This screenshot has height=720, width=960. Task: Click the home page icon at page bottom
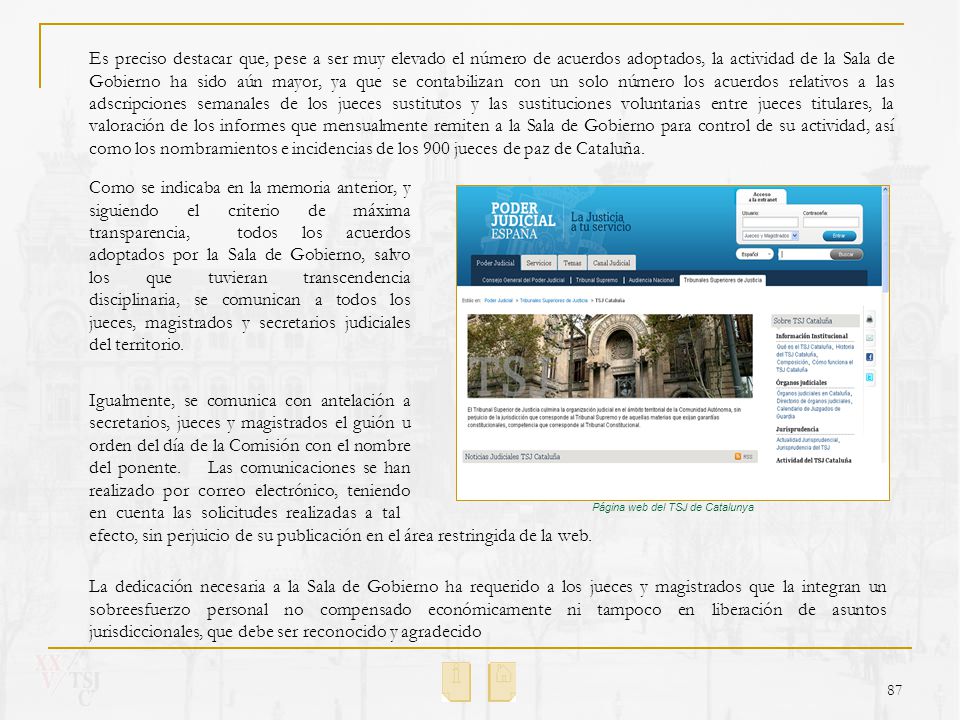click(x=502, y=681)
